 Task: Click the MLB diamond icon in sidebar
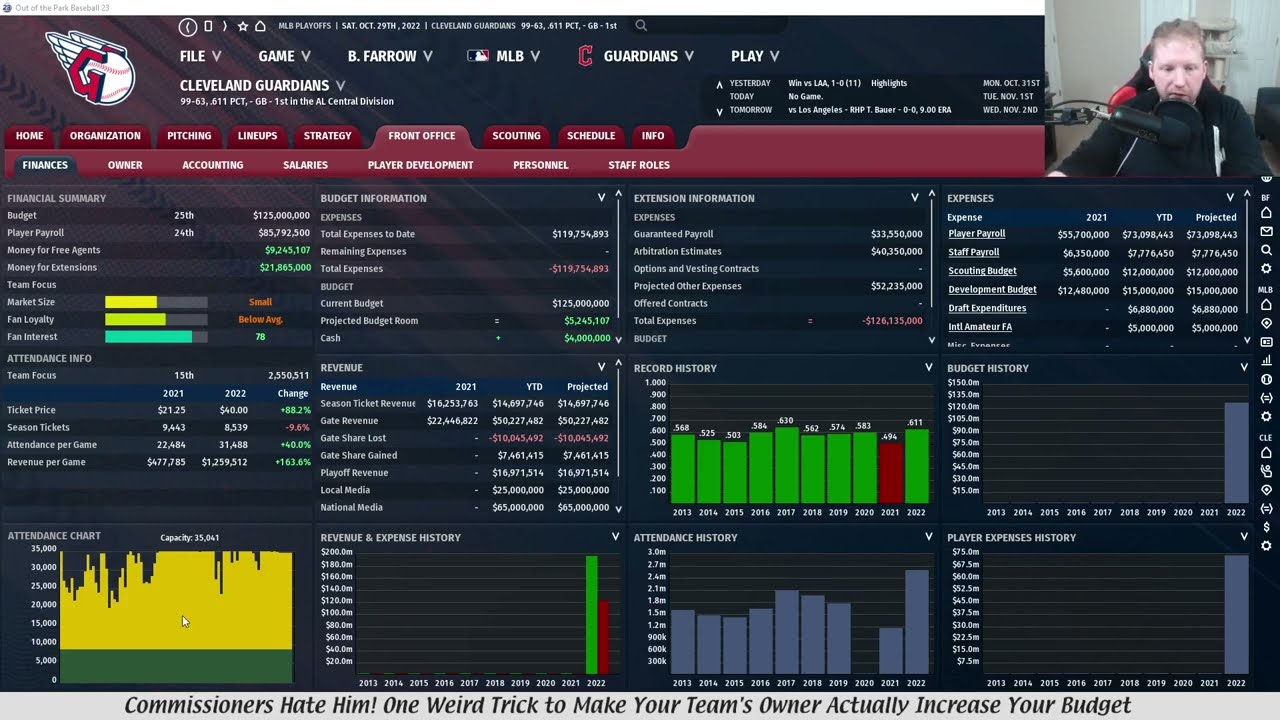tap(1266, 324)
